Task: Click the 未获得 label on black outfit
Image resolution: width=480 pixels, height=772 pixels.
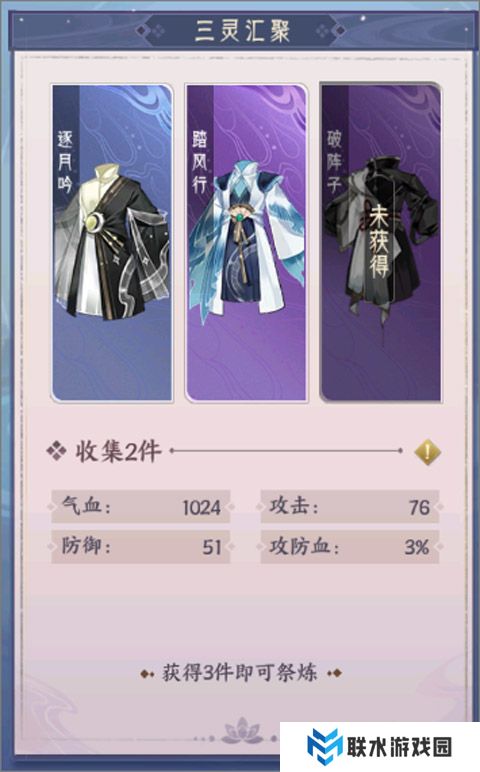Action: coord(379,241)
